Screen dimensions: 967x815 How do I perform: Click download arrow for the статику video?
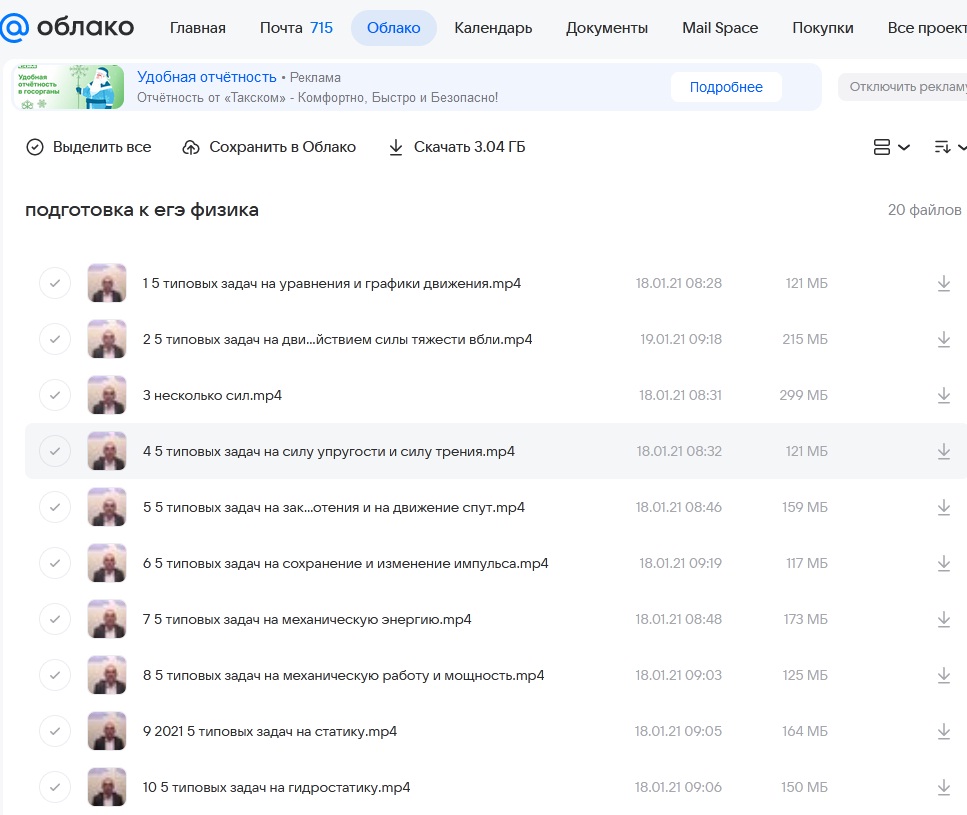point(944,731)
